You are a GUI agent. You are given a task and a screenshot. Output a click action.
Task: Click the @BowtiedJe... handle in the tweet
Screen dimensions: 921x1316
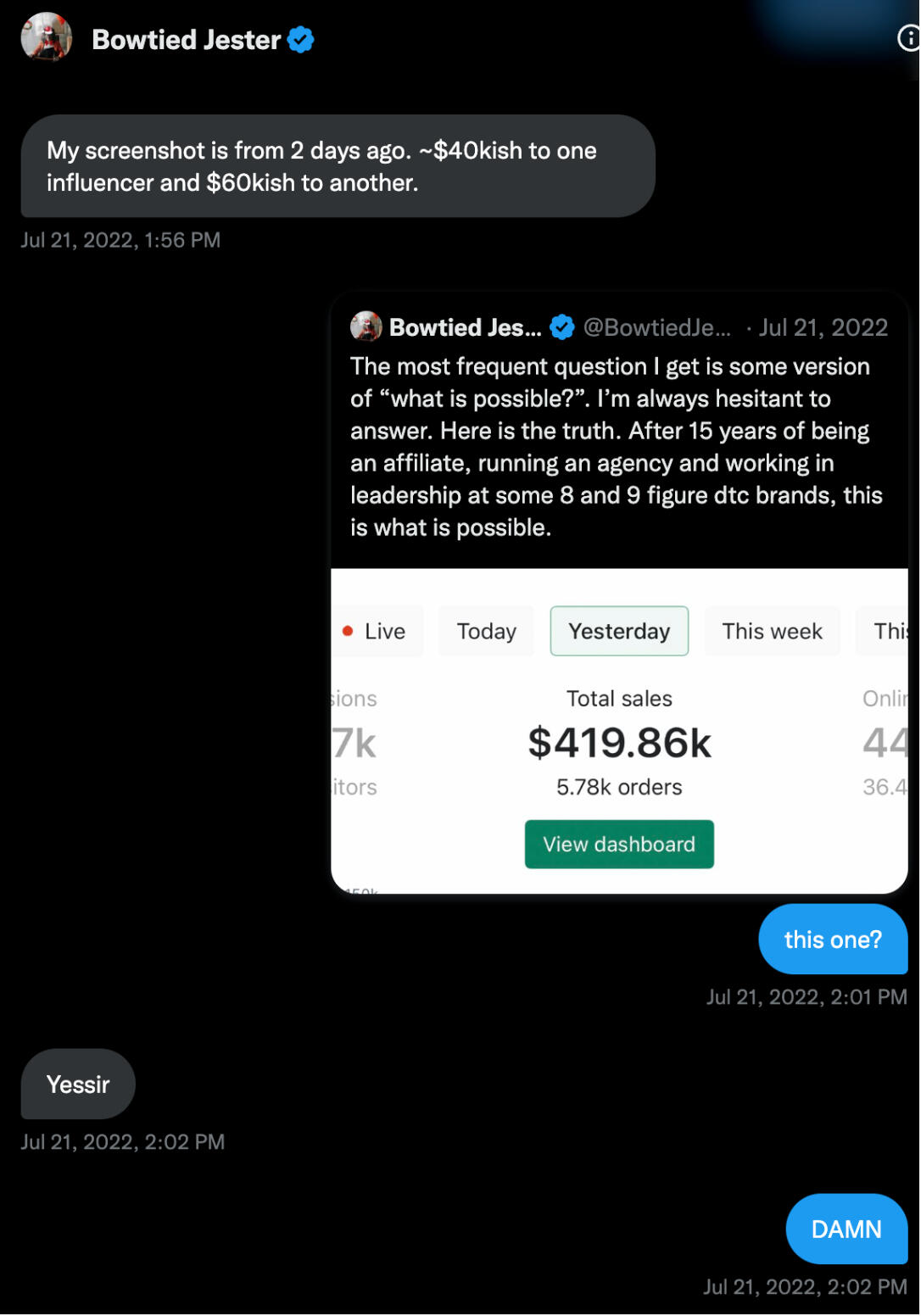pyautogui.click(x=656, y=327)
